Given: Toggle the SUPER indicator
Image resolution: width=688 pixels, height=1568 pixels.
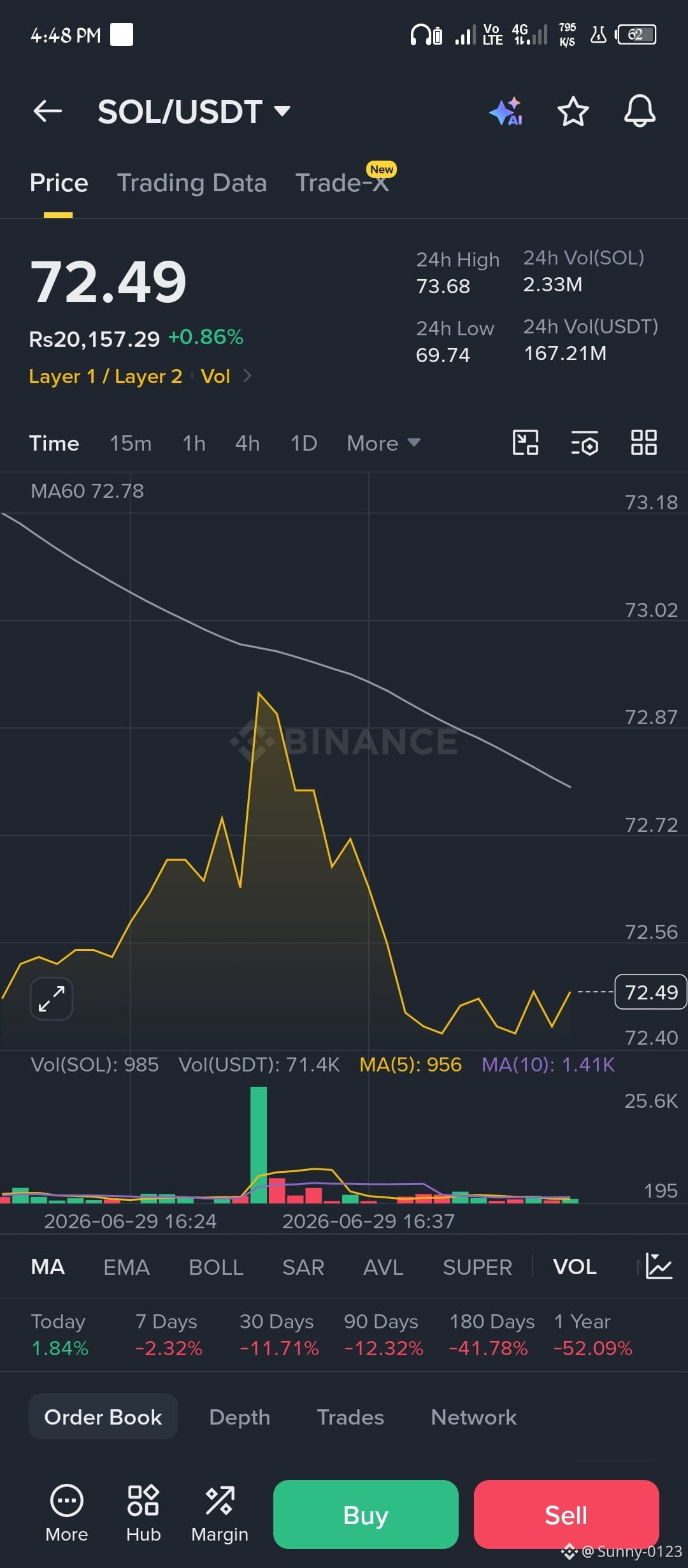Looking at the screenshot, I should point(477,1267).
